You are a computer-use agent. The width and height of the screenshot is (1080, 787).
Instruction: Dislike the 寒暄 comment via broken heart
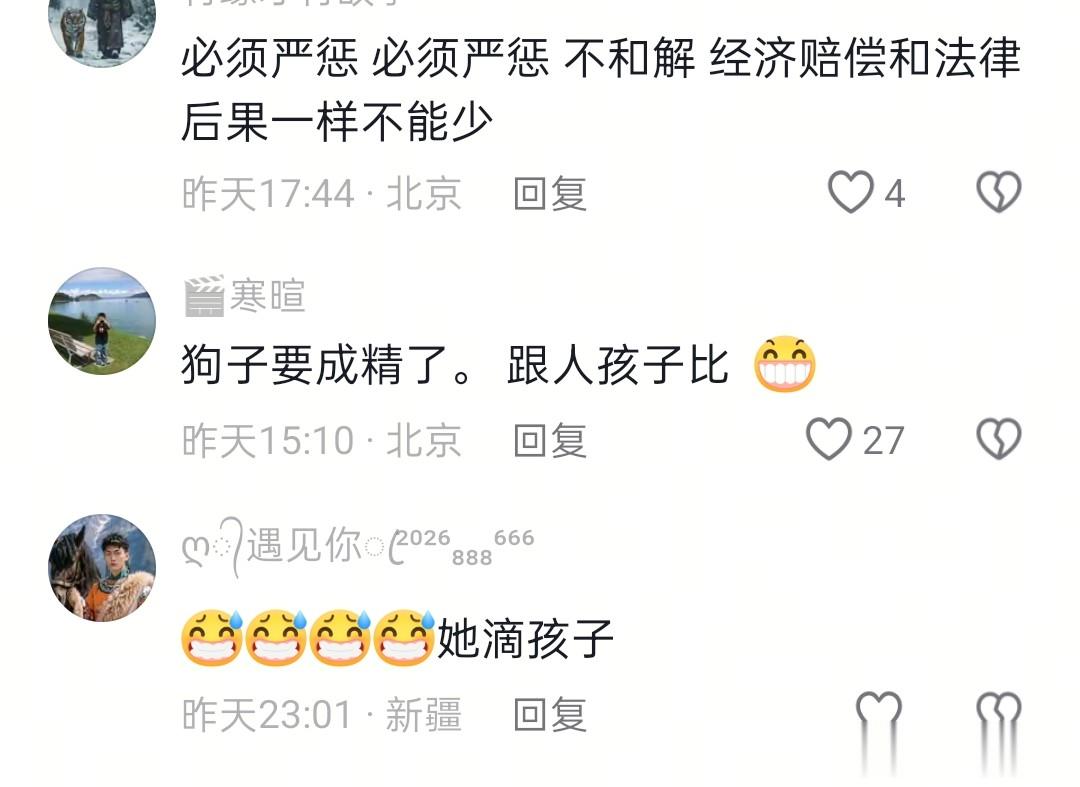coord(999,439)
